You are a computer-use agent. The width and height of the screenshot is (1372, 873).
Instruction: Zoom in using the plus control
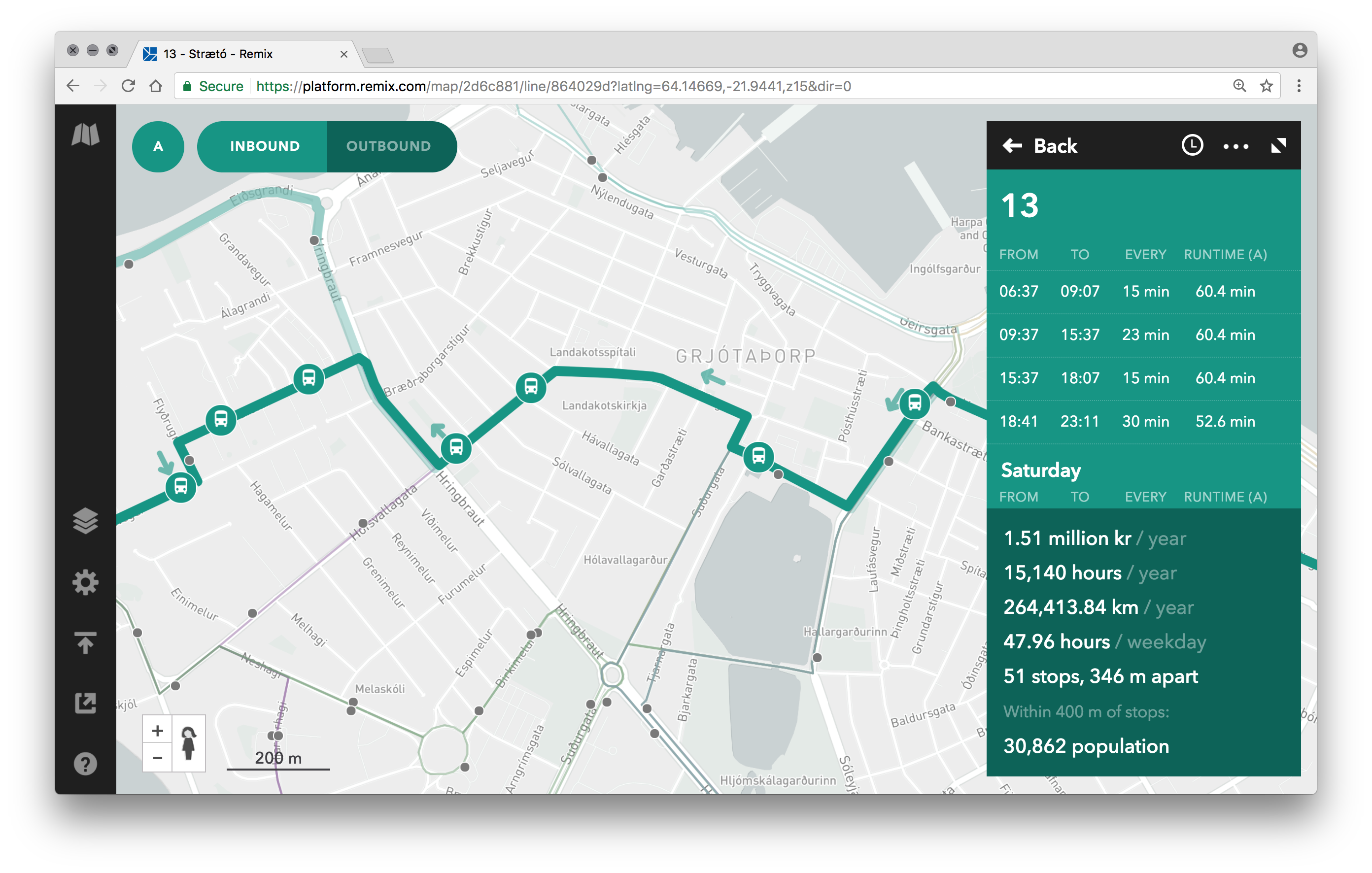point(157,731)
